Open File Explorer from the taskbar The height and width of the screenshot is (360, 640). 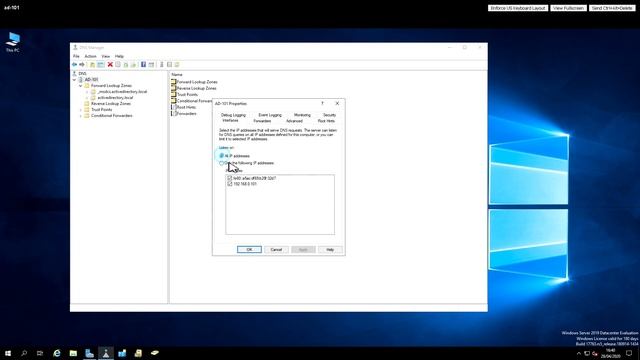click(x=73, y=353)
